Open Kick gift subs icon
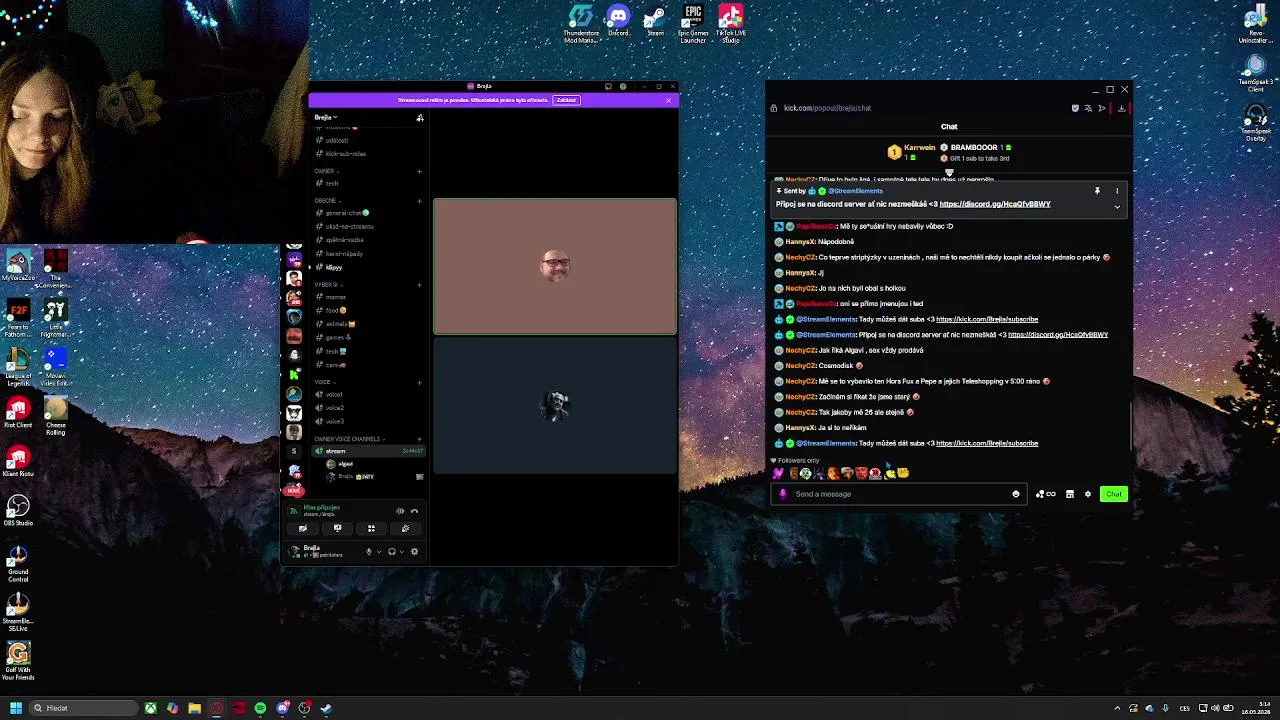 (1046, 494)
